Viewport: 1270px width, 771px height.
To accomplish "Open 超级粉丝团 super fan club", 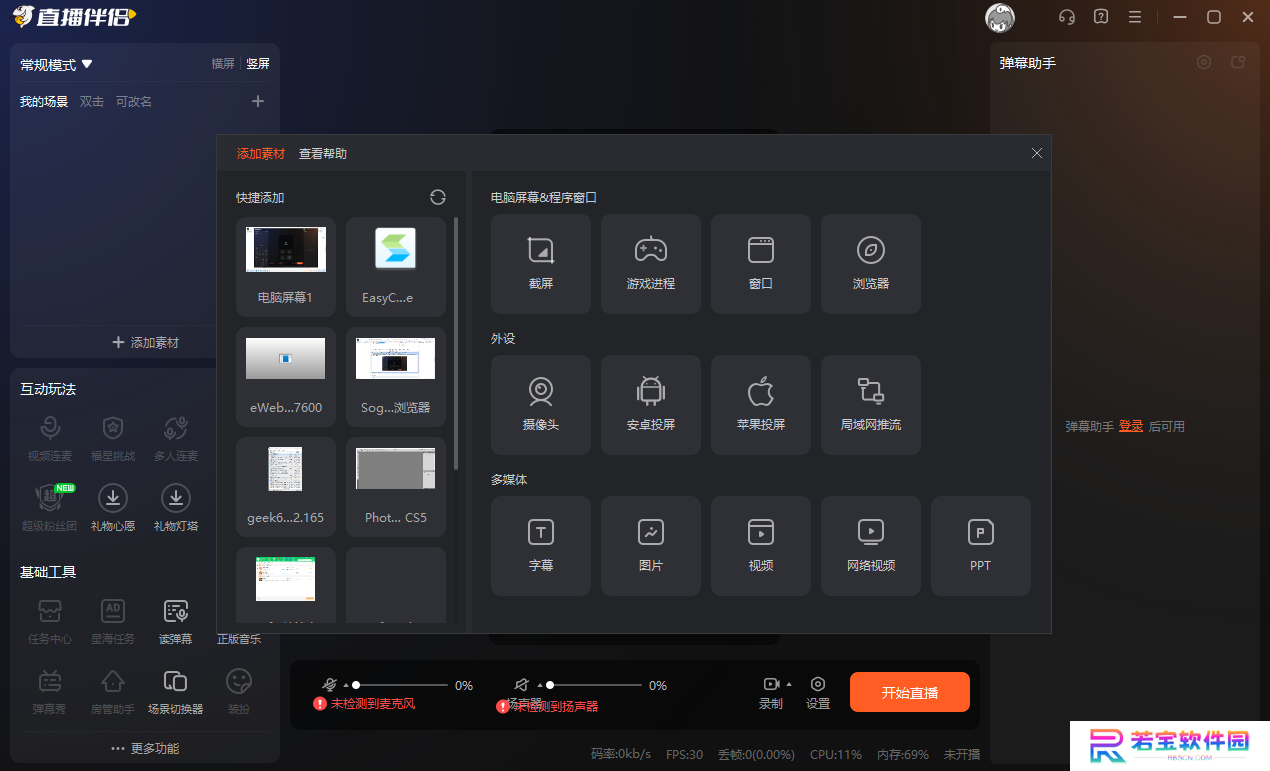I will click(x=50, y=507).
